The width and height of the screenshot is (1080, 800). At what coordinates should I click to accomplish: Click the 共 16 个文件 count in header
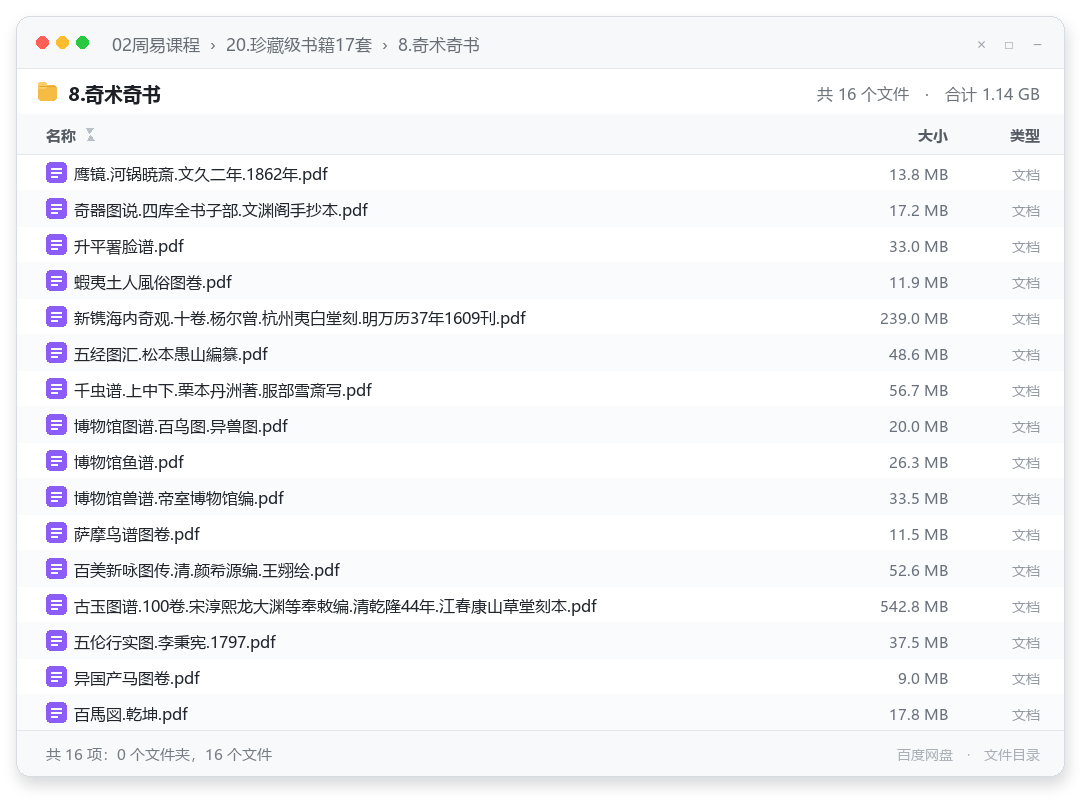click(x=862, y=94)
